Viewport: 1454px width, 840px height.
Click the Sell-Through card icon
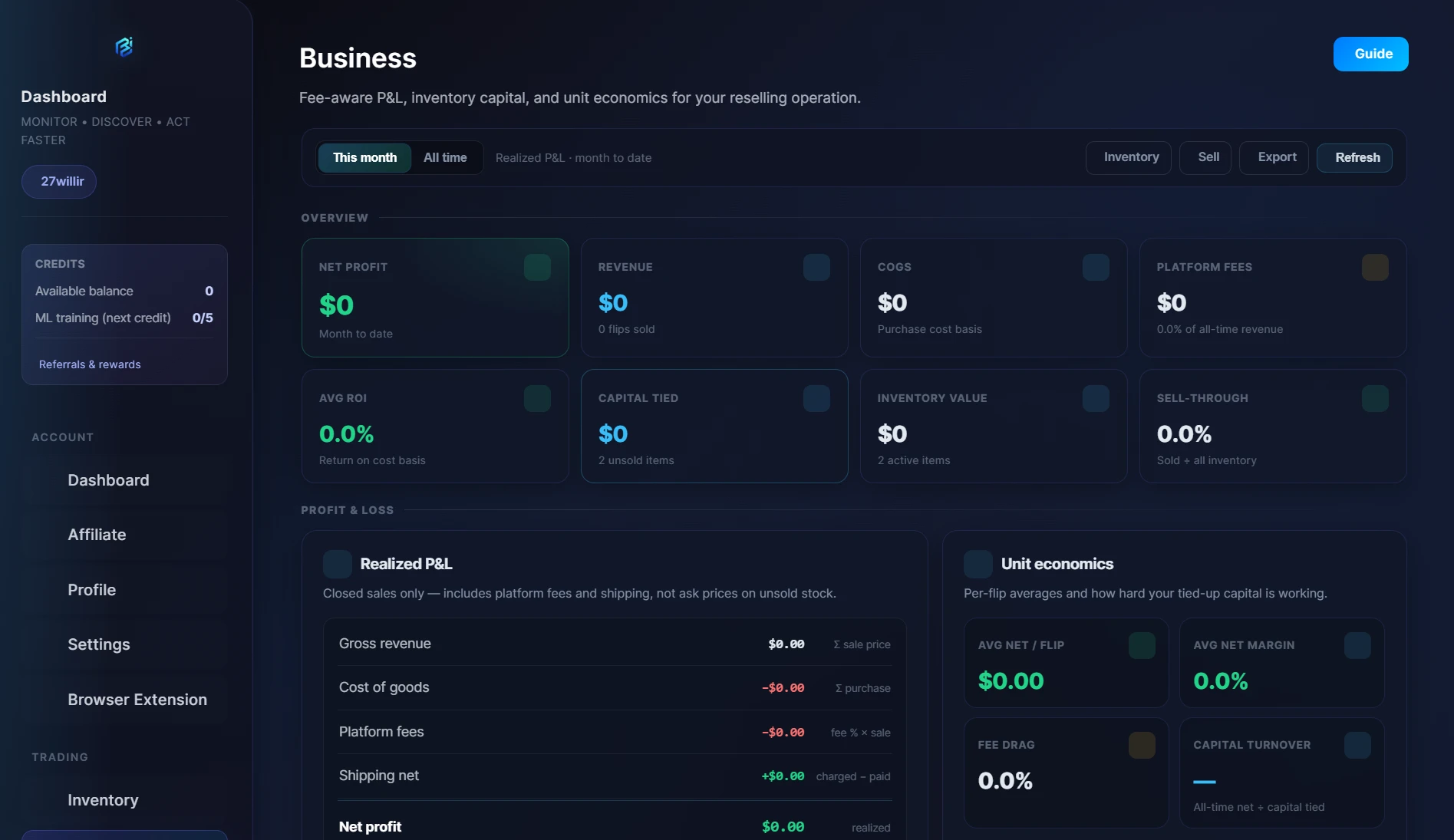(1375, 398)
